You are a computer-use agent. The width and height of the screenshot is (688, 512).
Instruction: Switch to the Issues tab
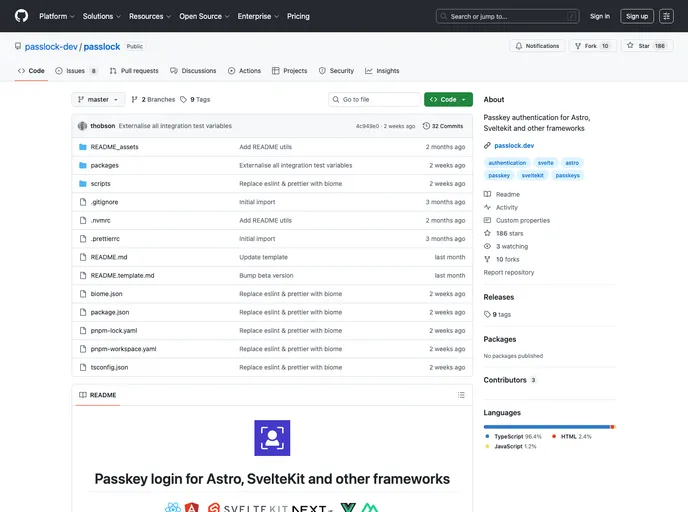tap(77, 71)
